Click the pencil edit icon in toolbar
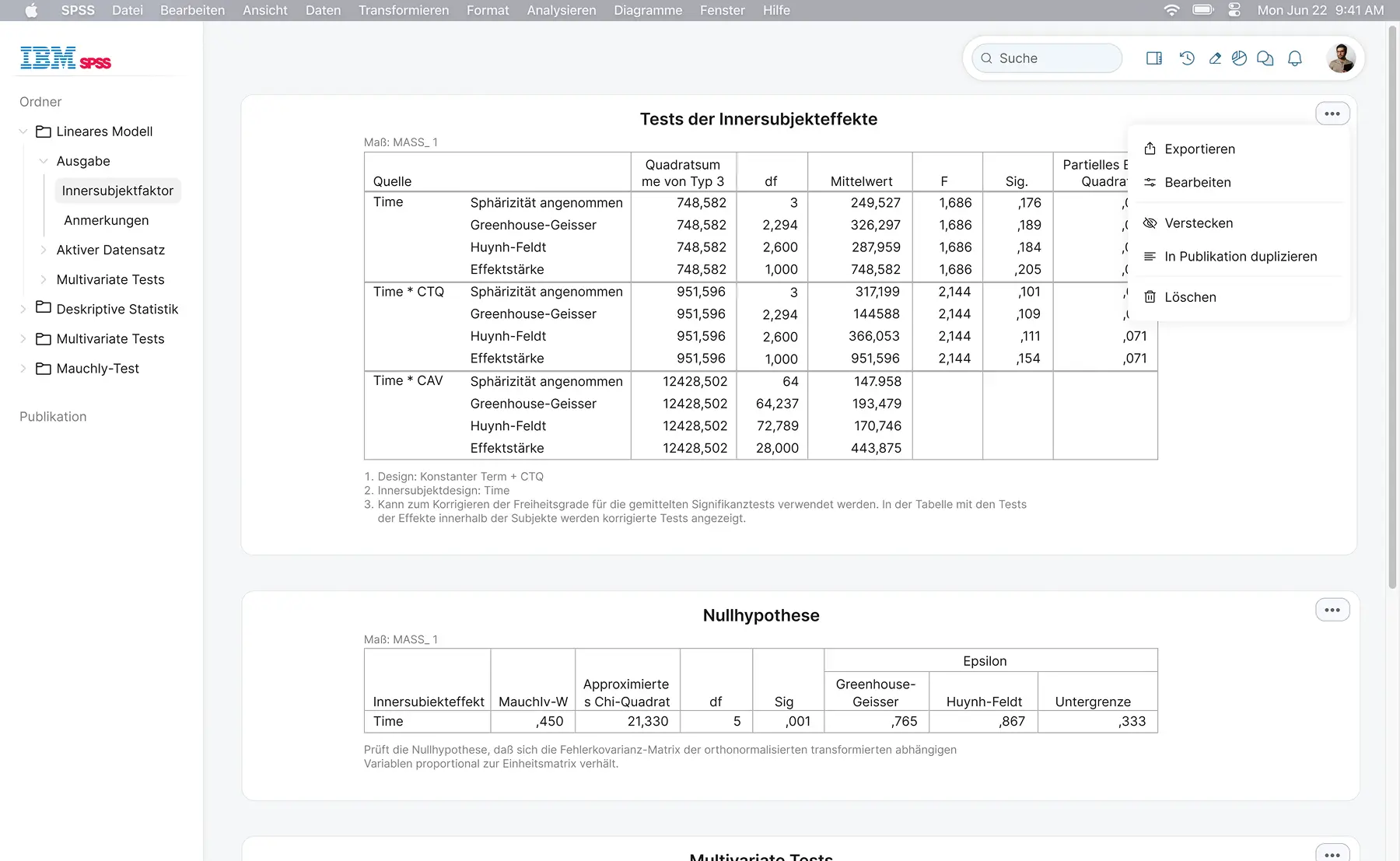The width and height of the screenshot is (1400, 861). [1215, 58]
